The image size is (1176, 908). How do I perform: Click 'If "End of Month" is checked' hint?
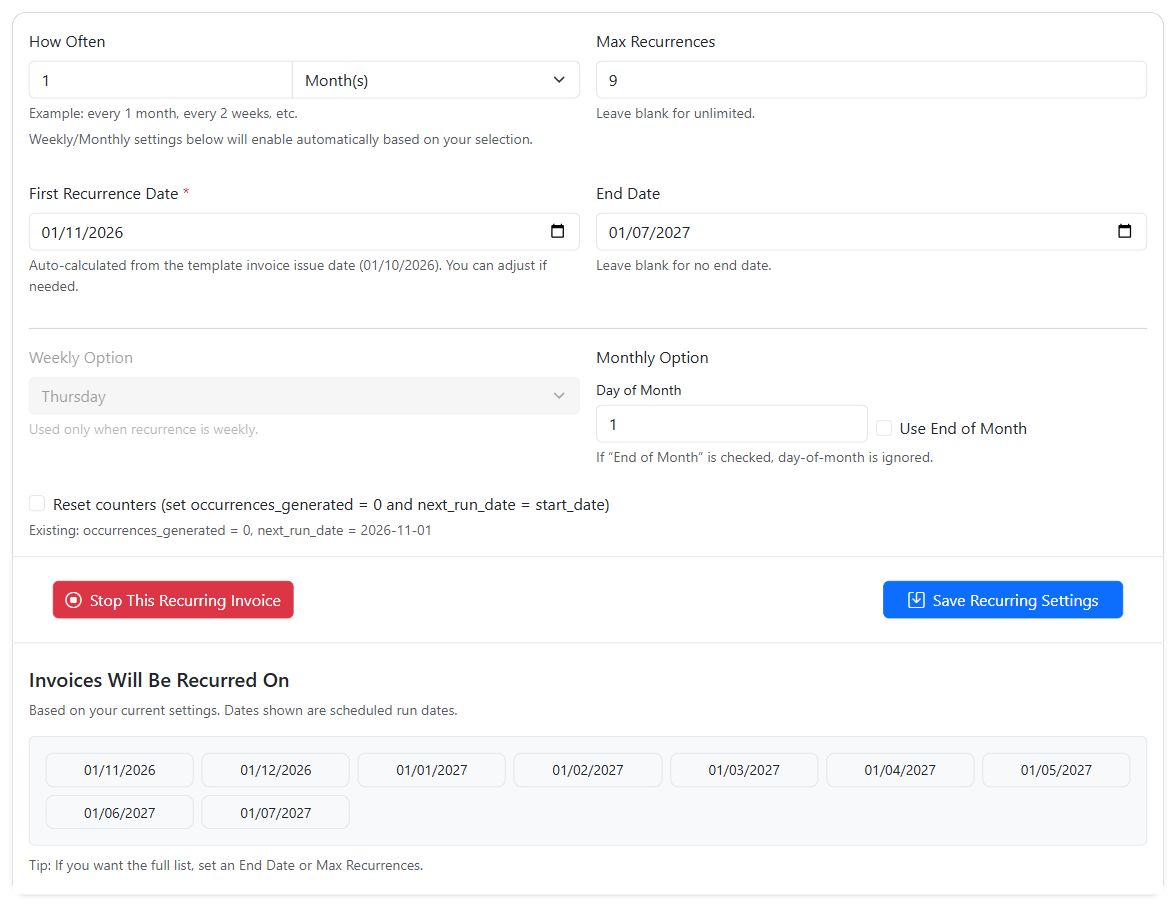764,457
